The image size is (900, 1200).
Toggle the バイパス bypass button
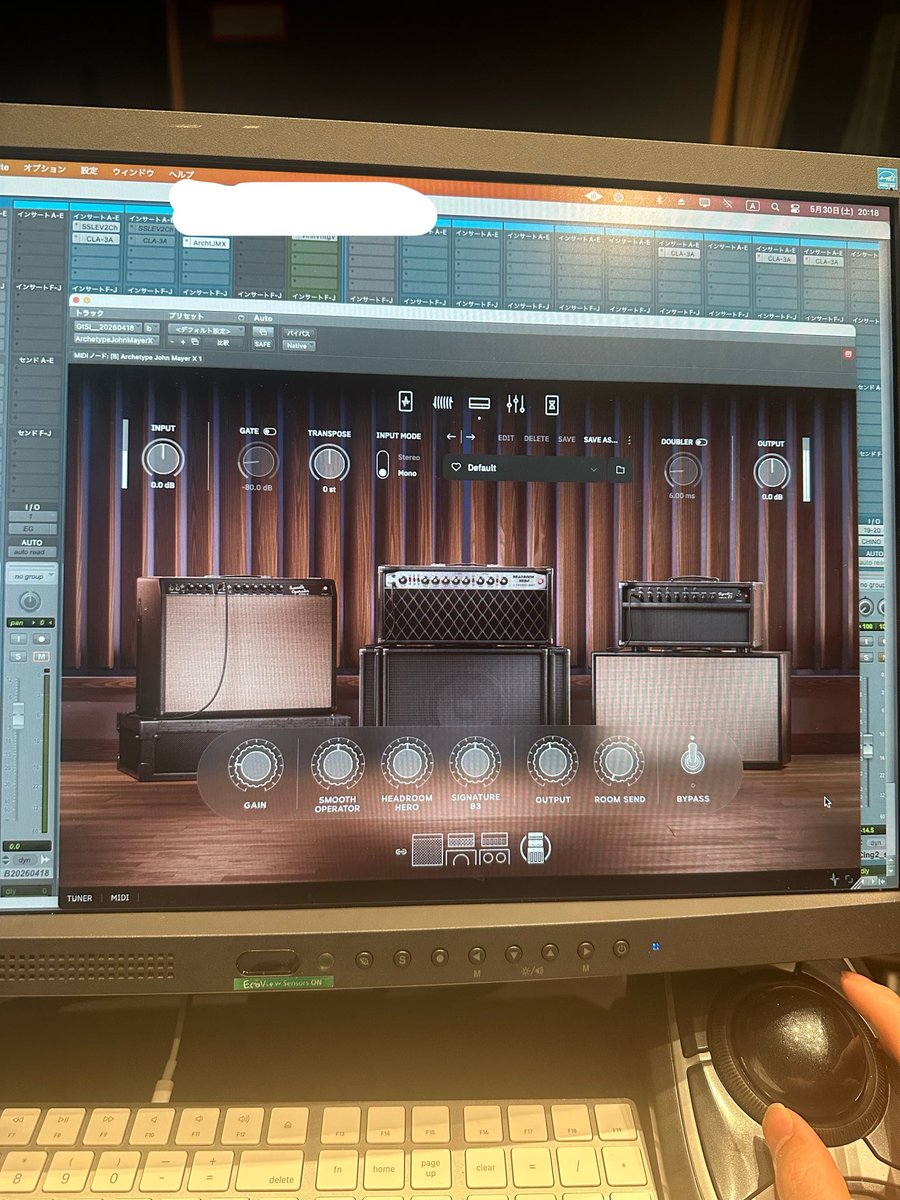(x=298, y=331)
